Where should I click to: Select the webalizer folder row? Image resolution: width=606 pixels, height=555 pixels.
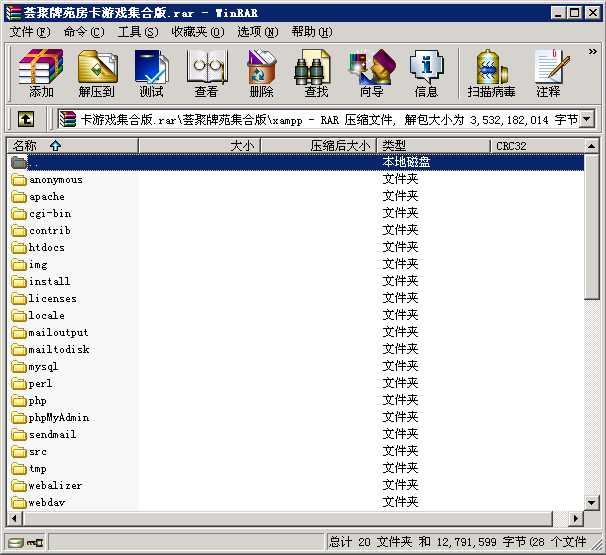296,486
